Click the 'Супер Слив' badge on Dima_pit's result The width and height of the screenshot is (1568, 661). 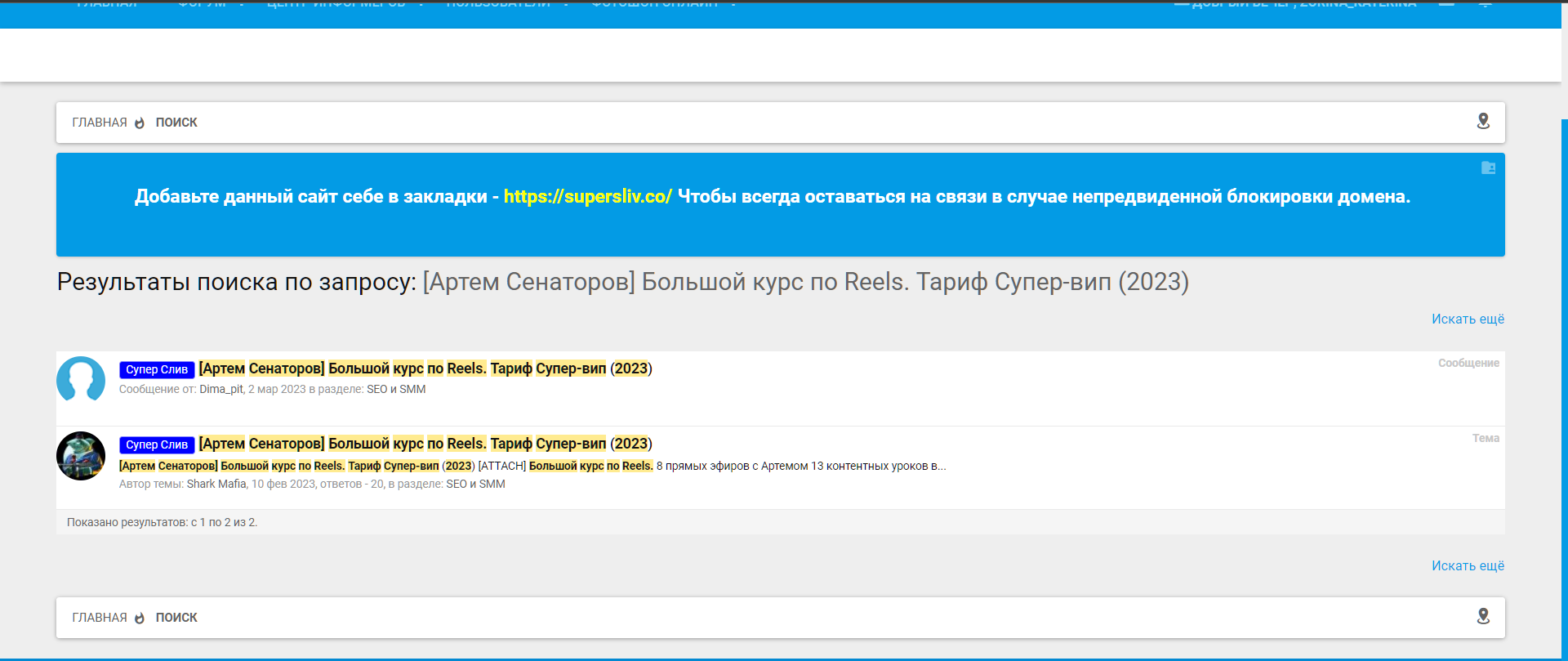[x=157, y=369]
